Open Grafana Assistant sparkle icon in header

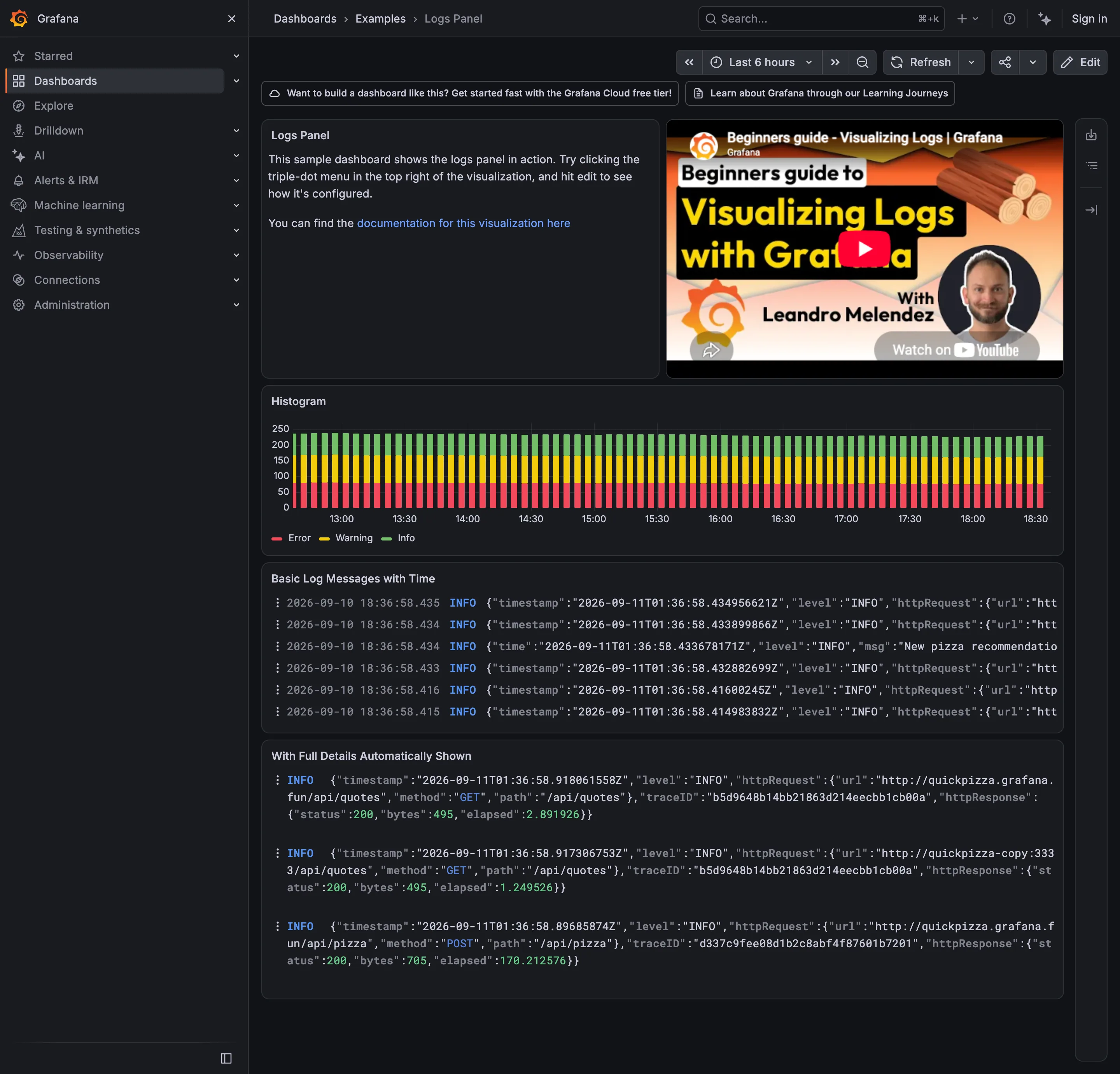pyautogui.click(x=1045, y=19)
